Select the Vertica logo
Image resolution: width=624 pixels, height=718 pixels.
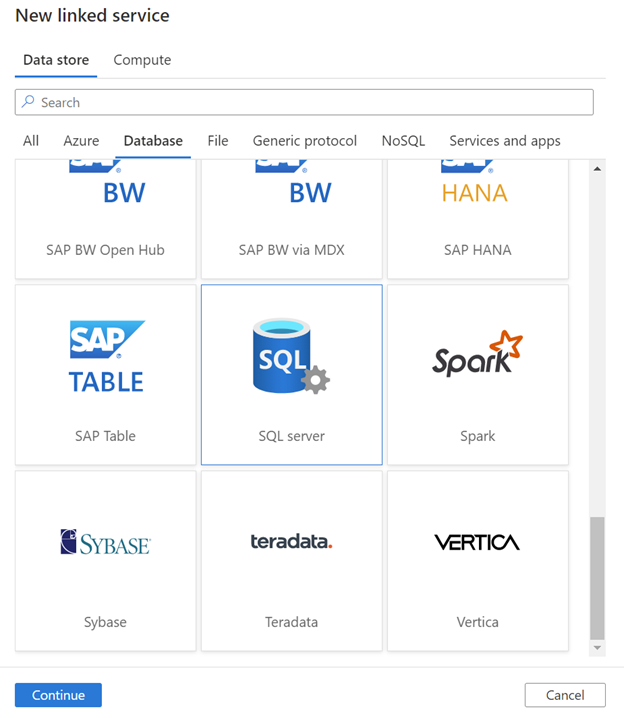coord(477,542)
